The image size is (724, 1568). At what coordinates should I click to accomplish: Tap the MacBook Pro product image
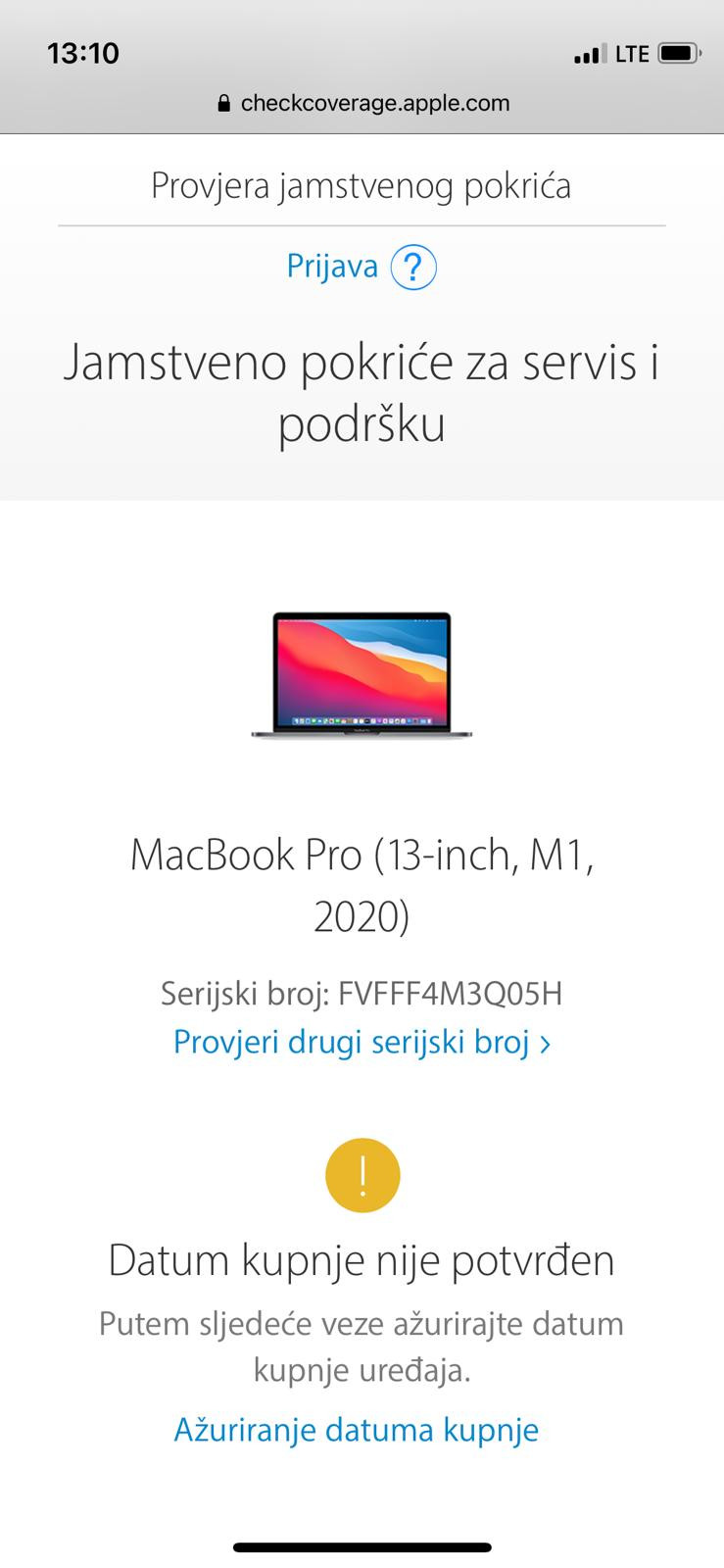click(x=362, y=675)
